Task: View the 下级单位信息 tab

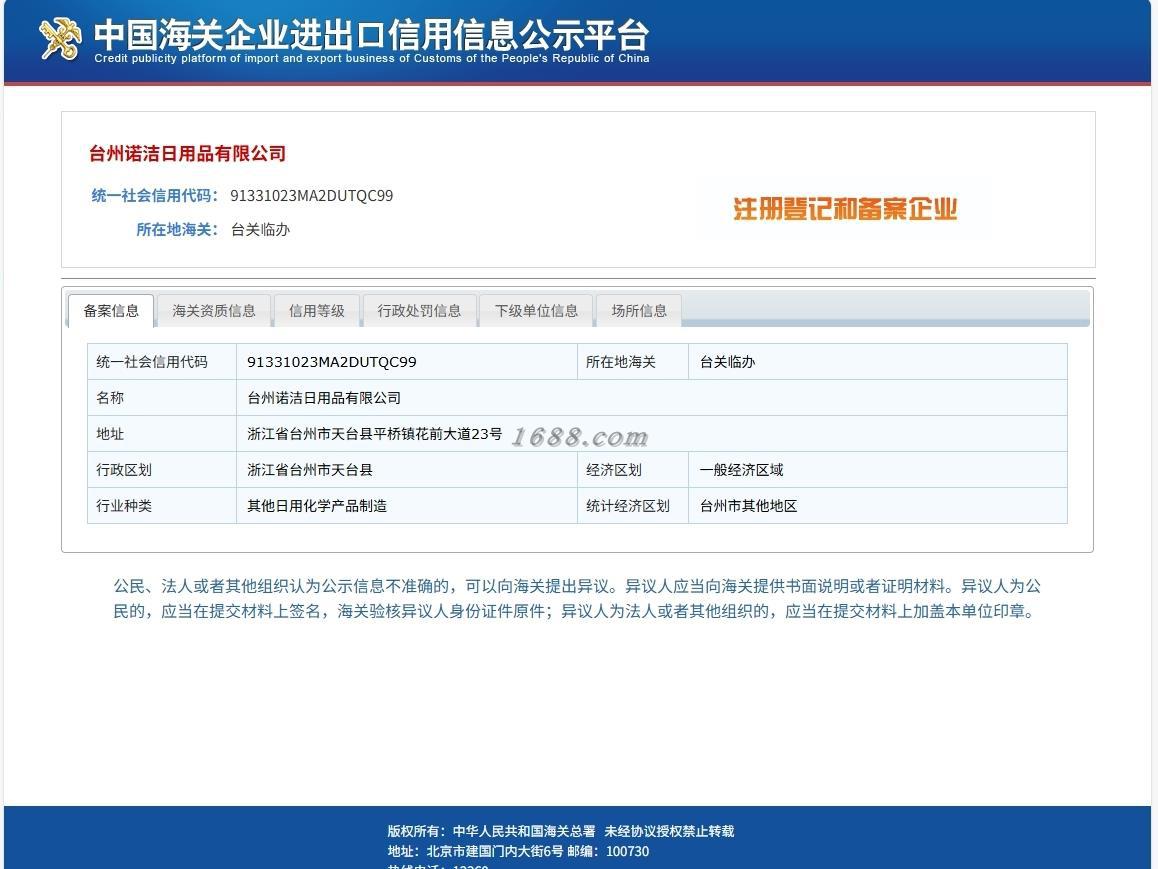Action: coord(536,311)
